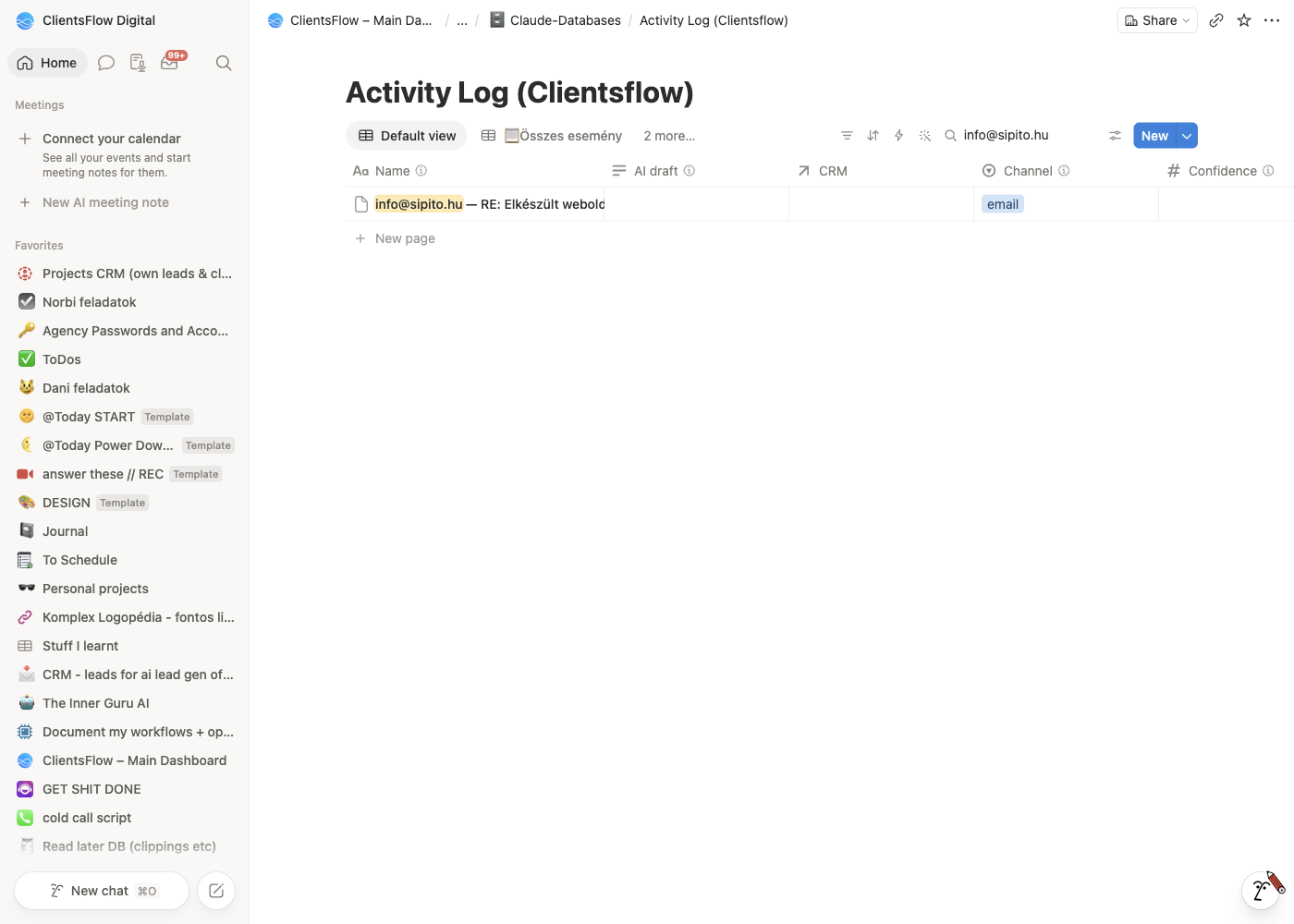Open Projects CRM favorite page
Screen dimensions: 1294x924
pos(125,274)
